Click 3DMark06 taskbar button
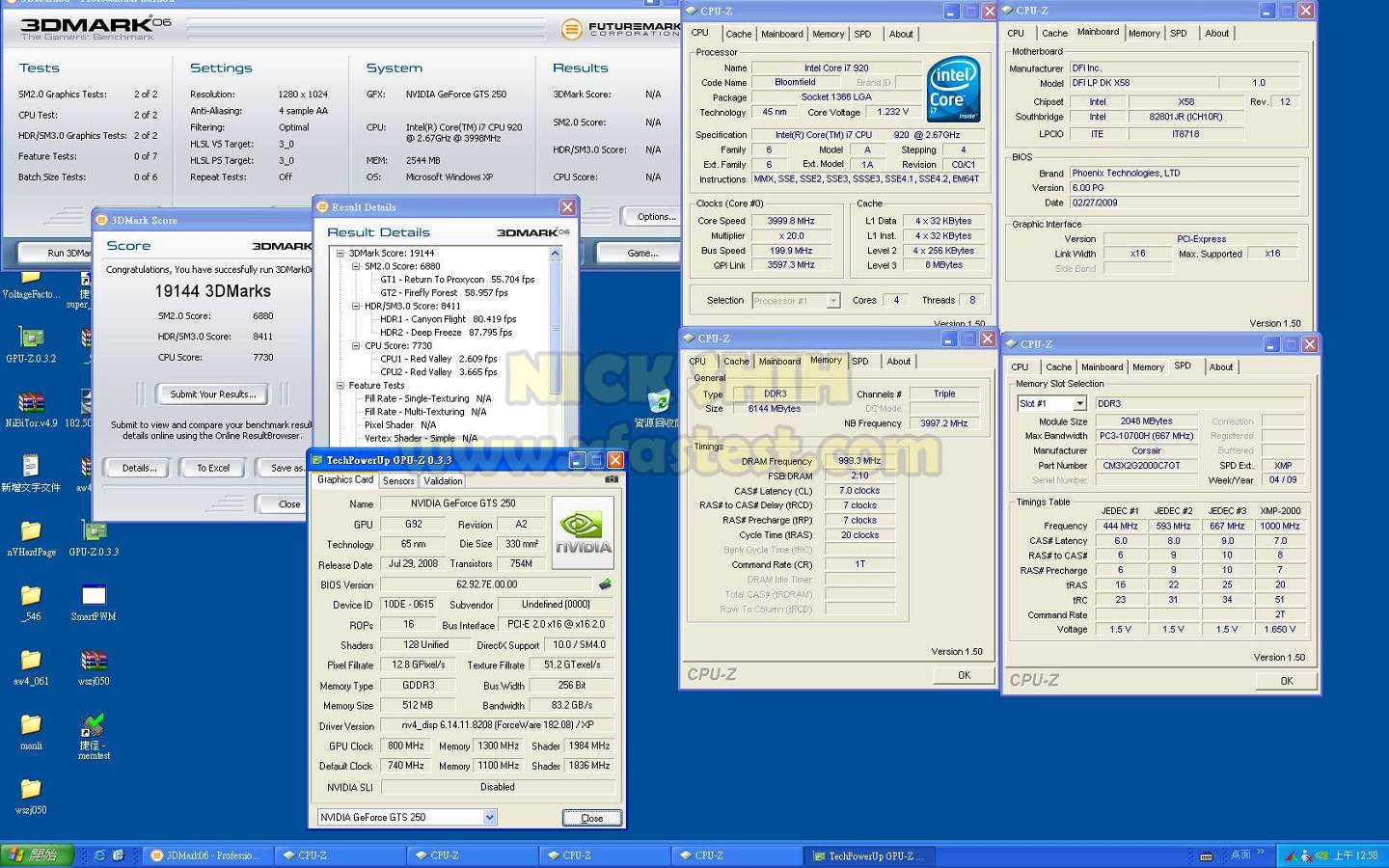This screenshot has height=868, width=1389. click(206, 855)
